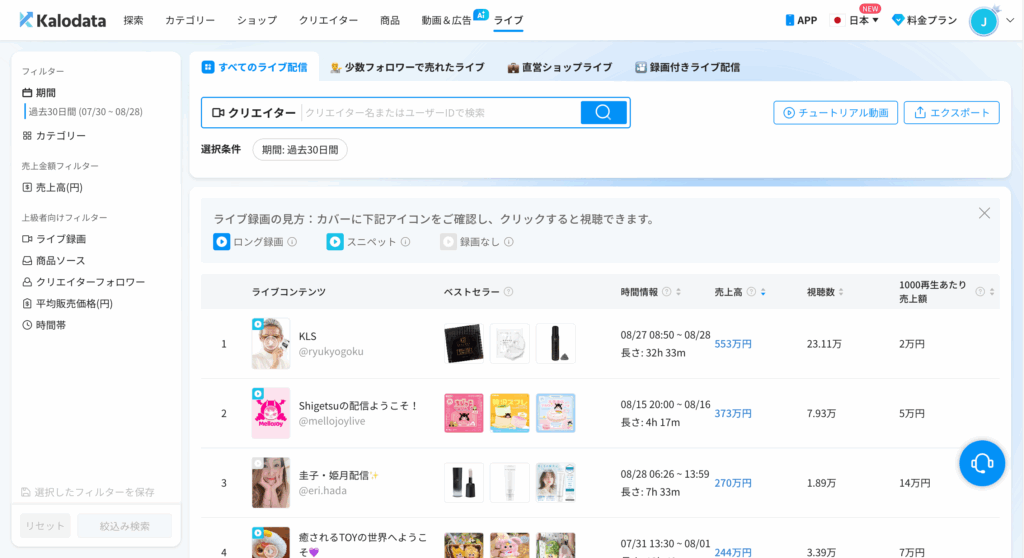The height and width of the screenshot is (558, 1024).
Task: Click the スニペット play icon
Action: (x=335, y=242)
